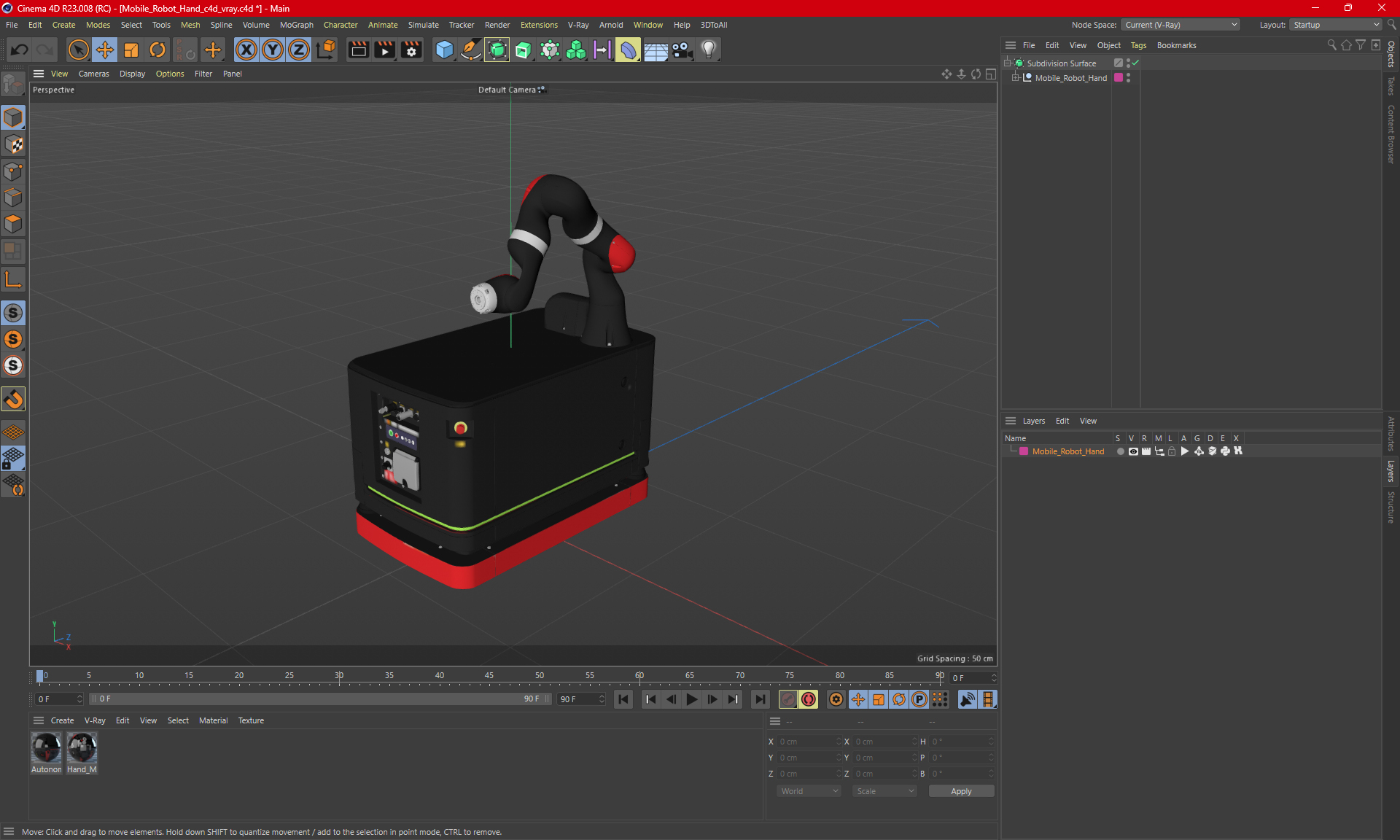This screenshot has width=1400, height=840.
Task: Click the Objects panel search icon
Action: pos(1331,45)
